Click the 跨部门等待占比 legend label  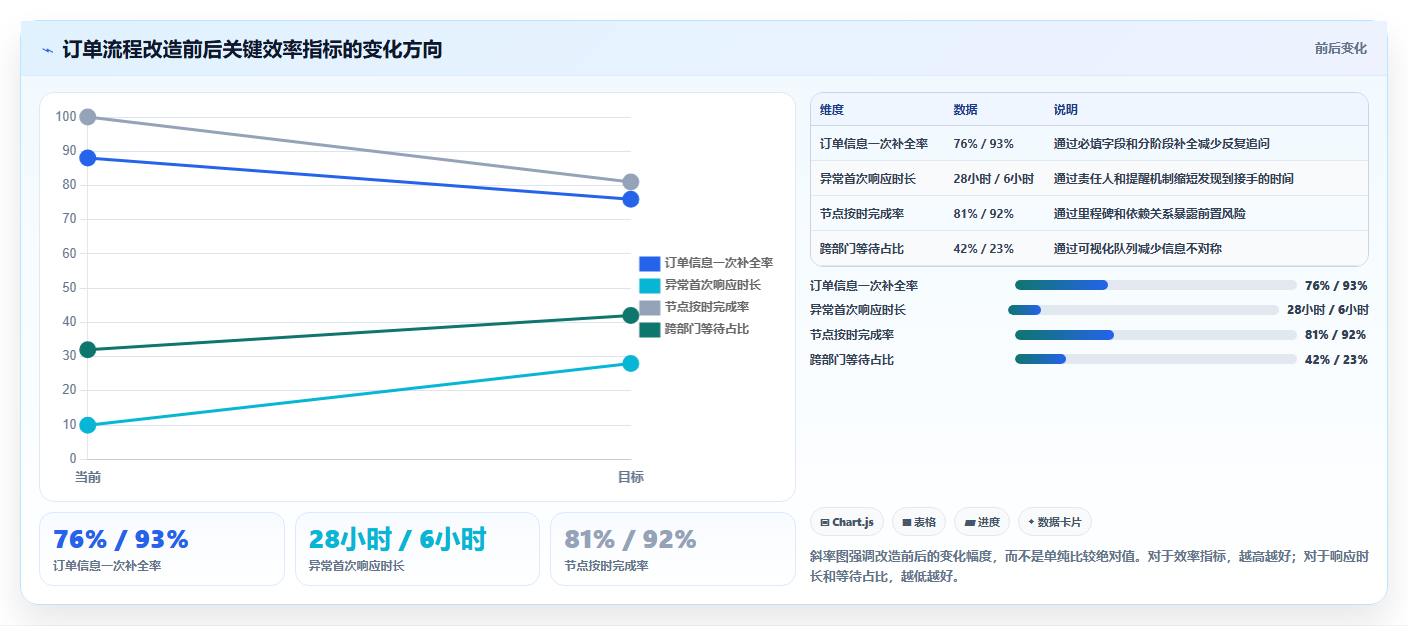pyautogui.click(x=707, y=329)
